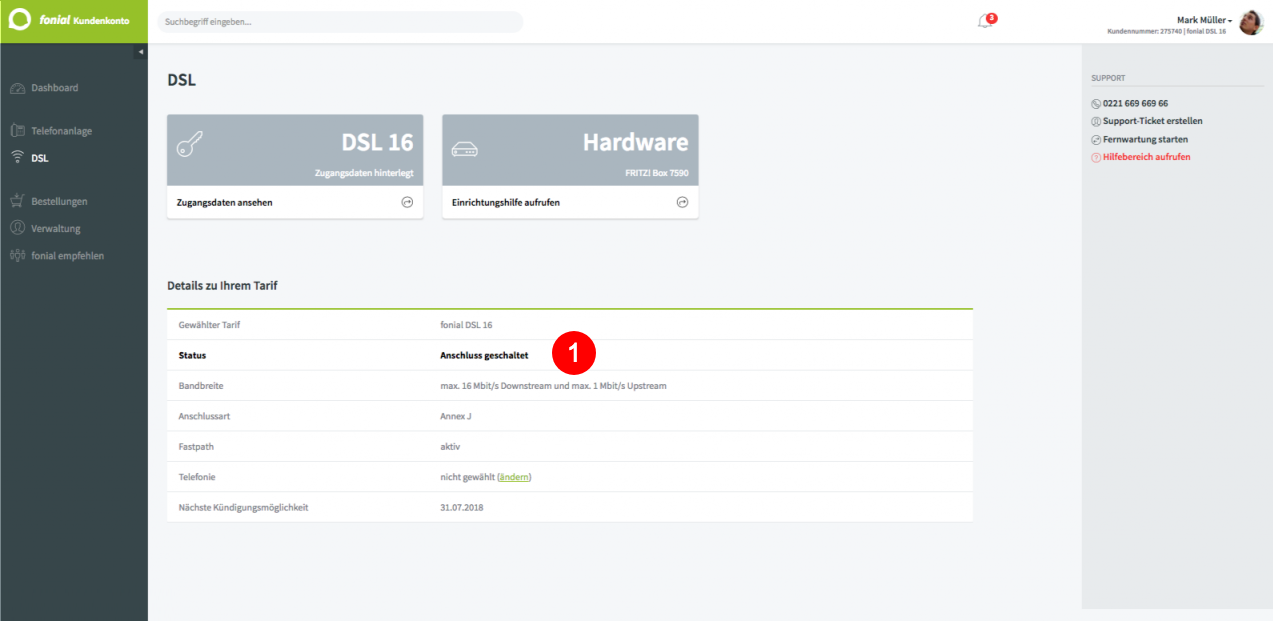Click the 'Anschlussart' row label
The image size is (1273, 621).
pyautogui.click(x=204, y=416)
